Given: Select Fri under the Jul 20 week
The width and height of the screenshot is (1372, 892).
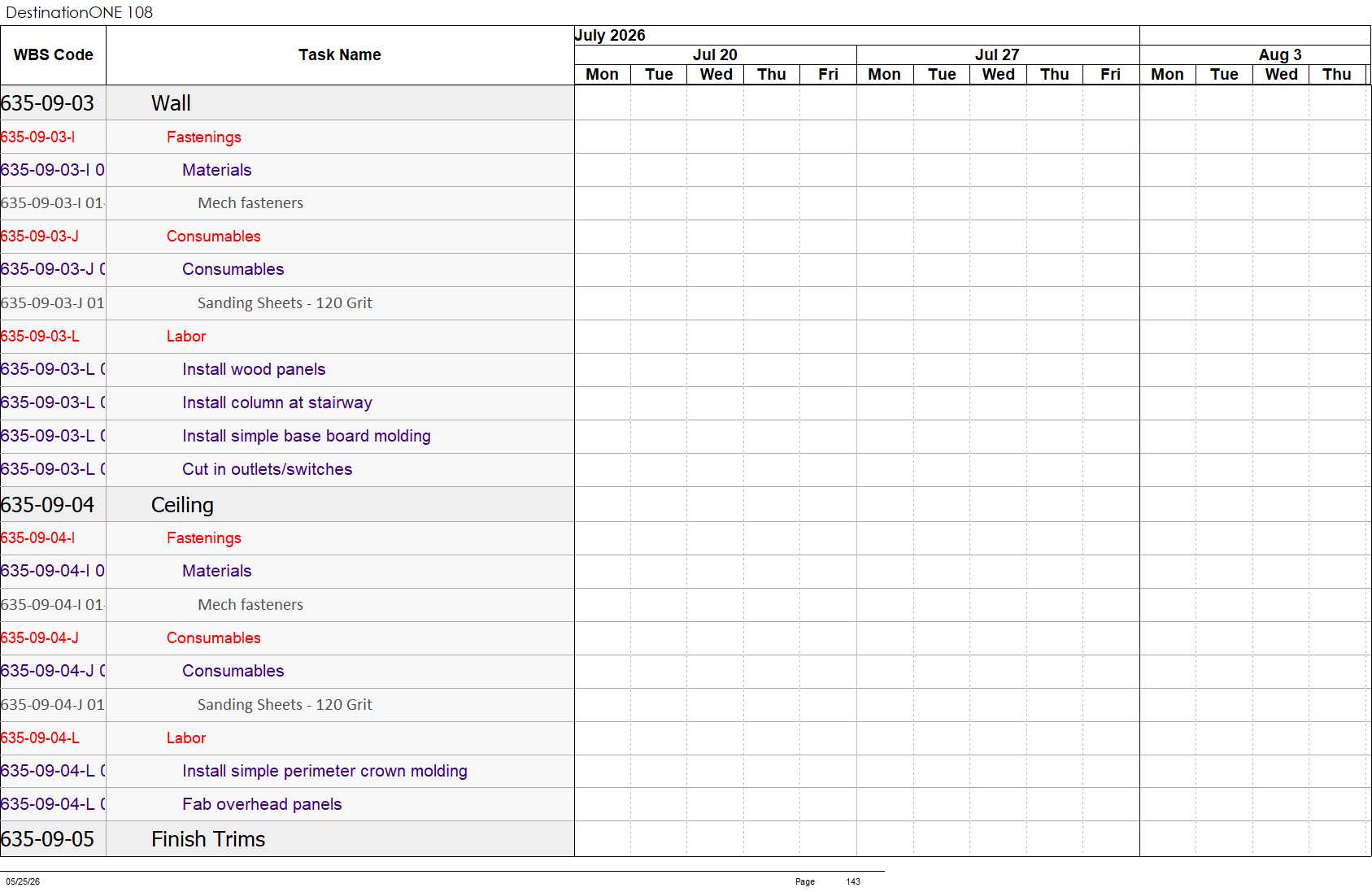Looking at the screenshot, I should coord(828,75).
